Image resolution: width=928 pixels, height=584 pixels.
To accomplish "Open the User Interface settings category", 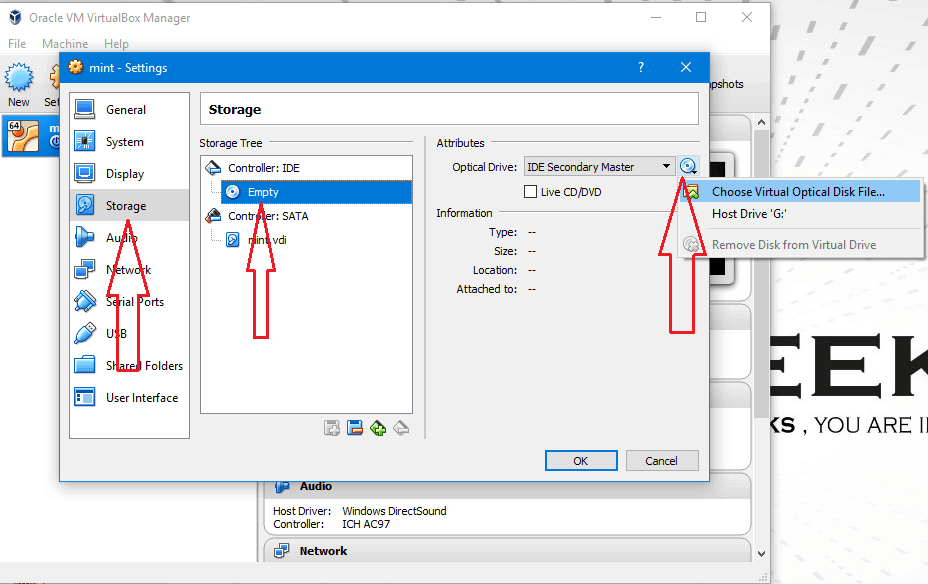I will [129, 397].
